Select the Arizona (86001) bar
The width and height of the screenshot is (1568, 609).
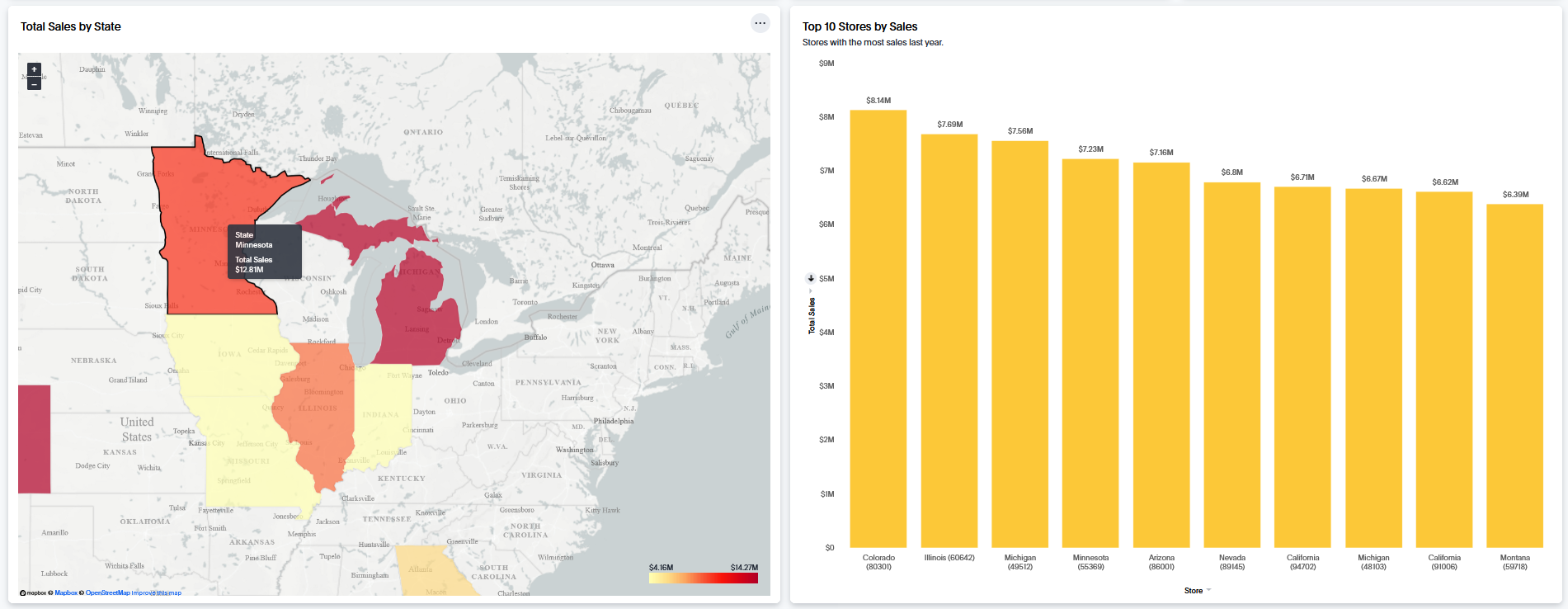pos(1161,355)
